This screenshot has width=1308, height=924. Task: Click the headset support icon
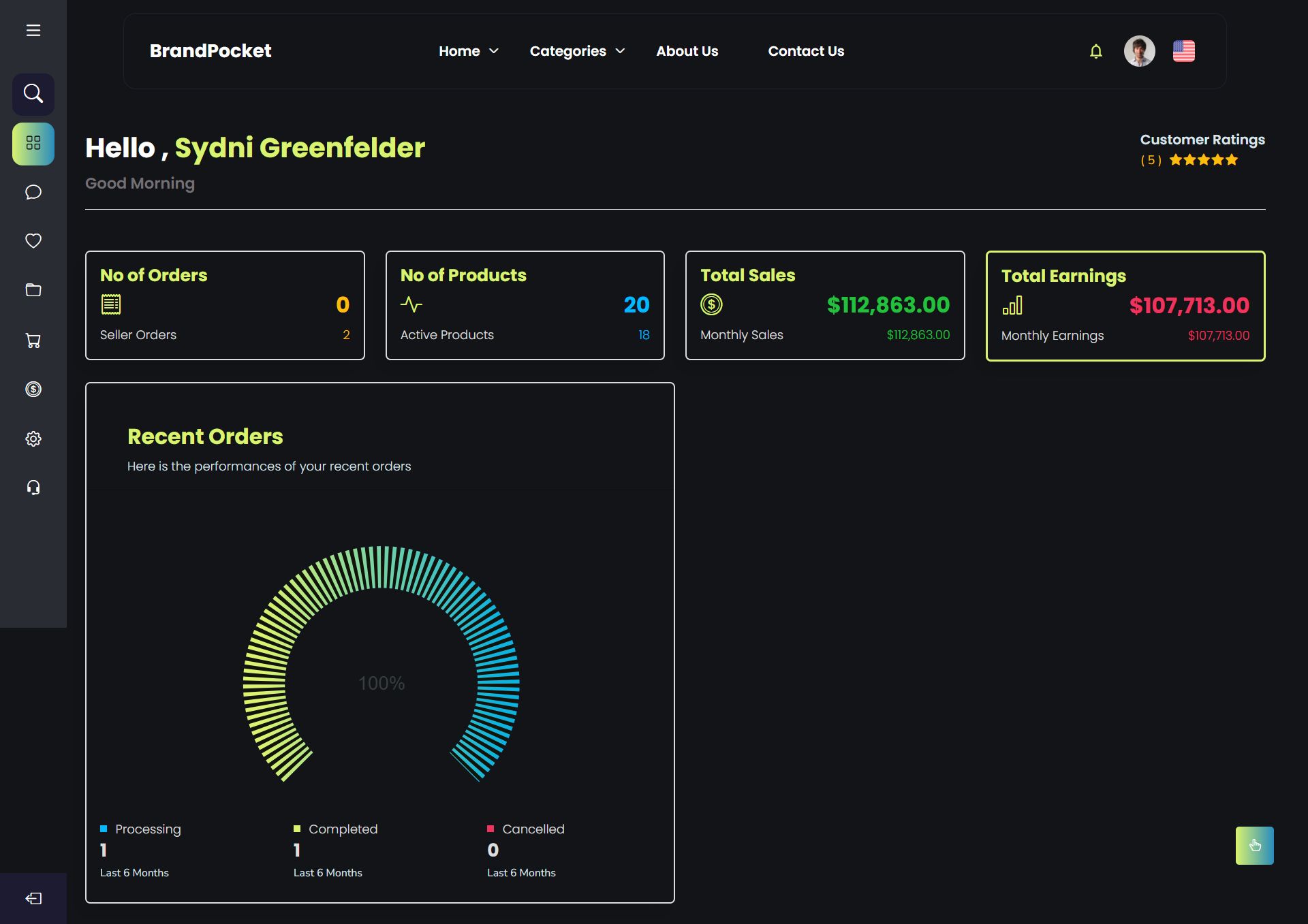click(33, 488)
